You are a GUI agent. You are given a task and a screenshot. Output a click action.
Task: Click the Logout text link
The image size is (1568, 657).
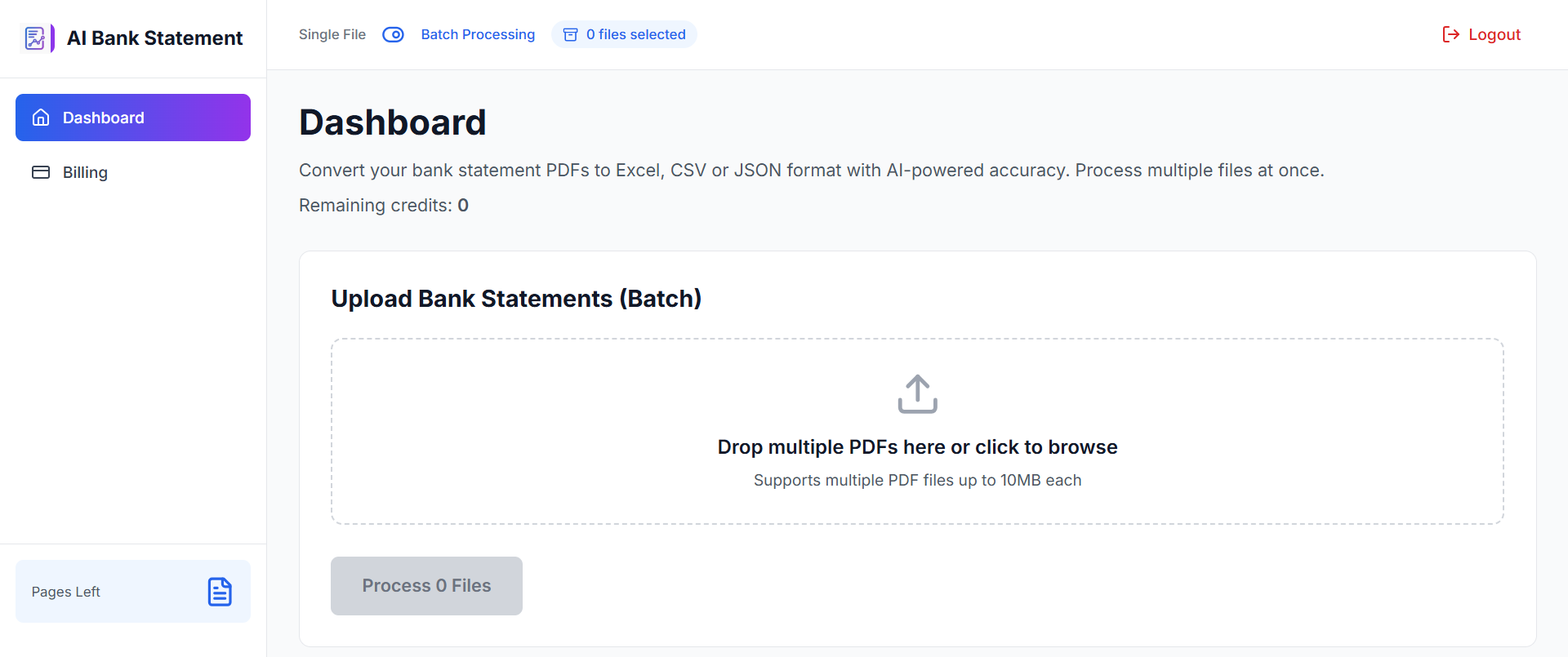point(1494,34)
